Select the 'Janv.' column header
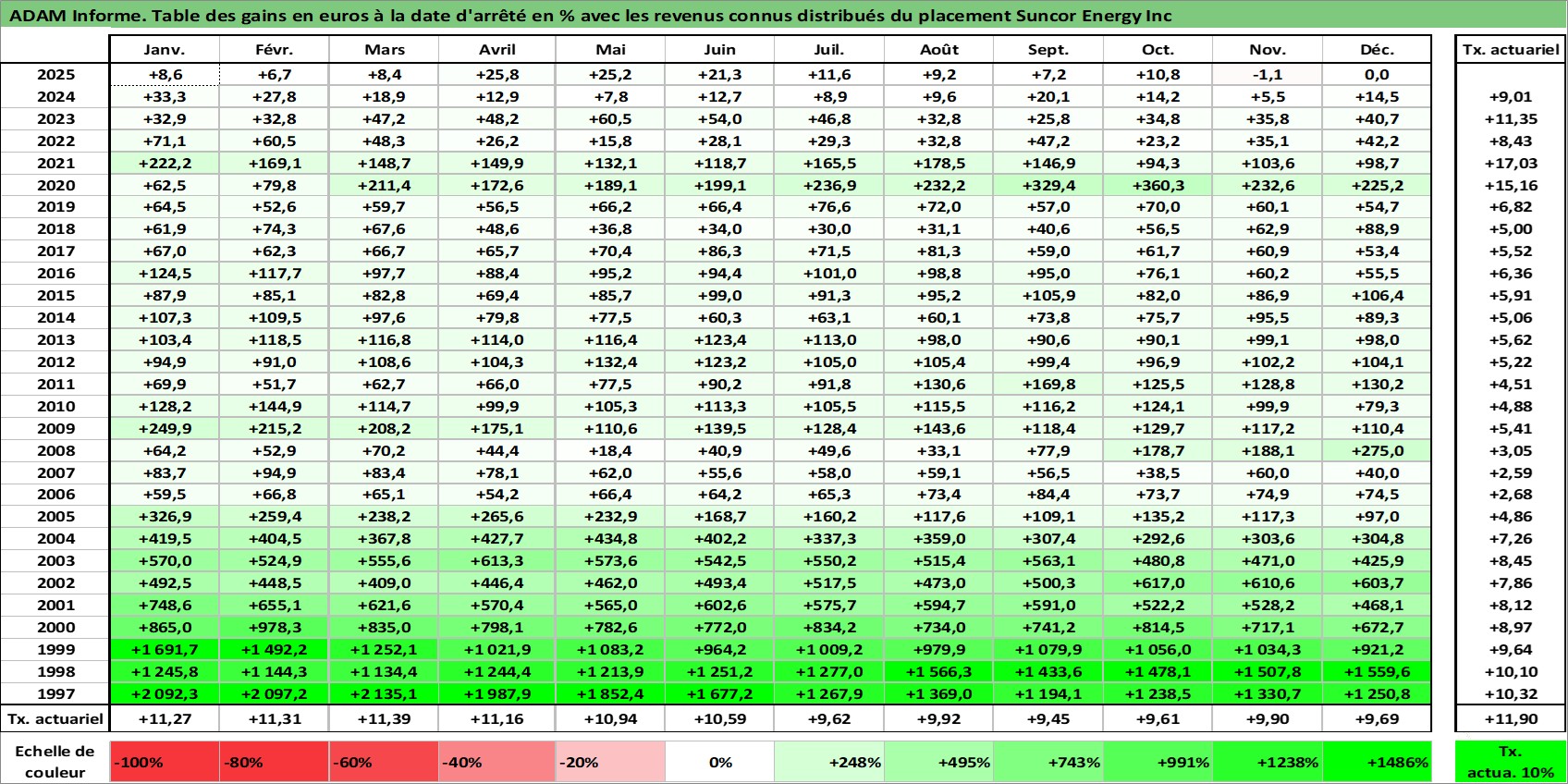Screen dimensions: 1568x784 click(x=165, y=50)
